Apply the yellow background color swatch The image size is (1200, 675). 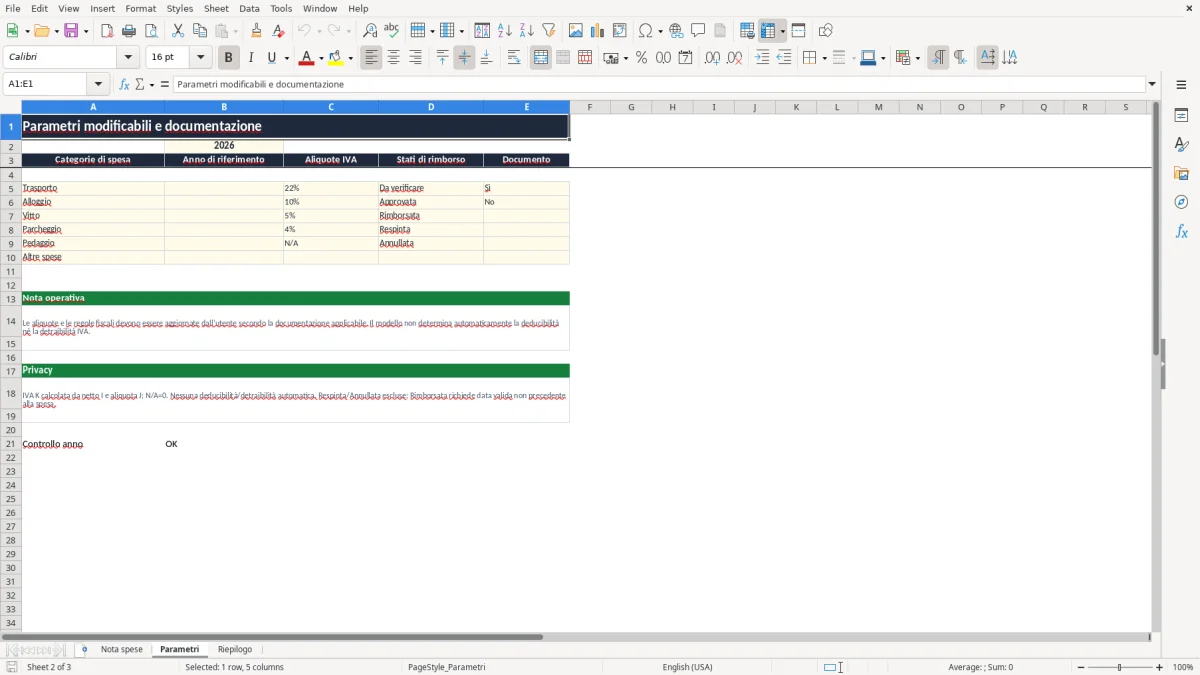coord(336,58)
